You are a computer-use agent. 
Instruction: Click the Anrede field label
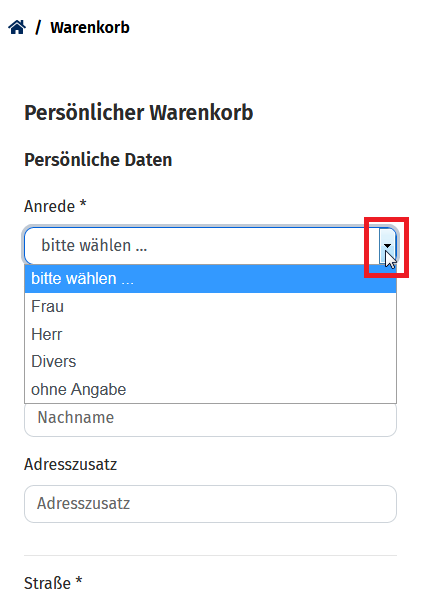(50, 207)
